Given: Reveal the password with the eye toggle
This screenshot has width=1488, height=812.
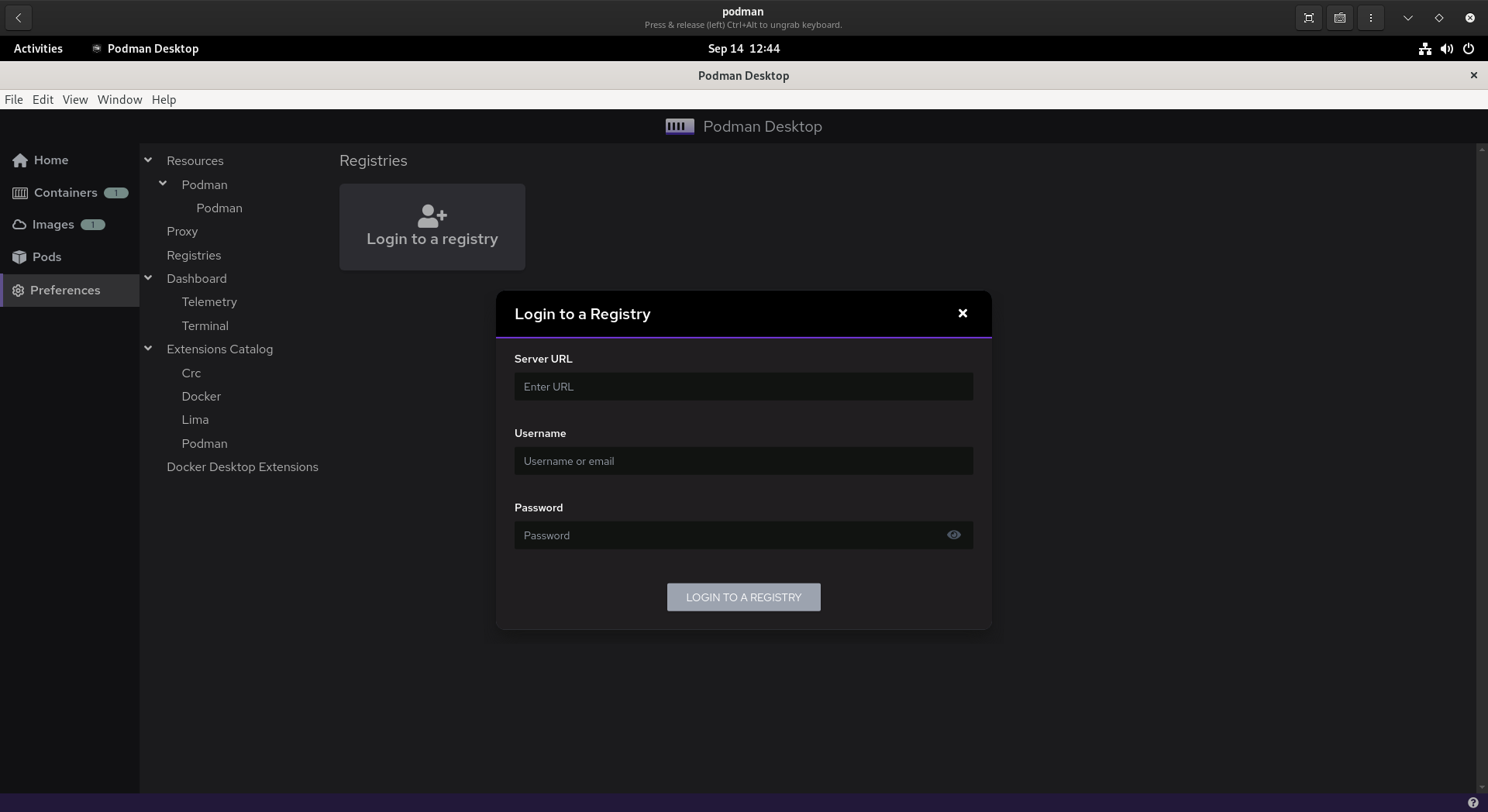Looking at the screenshot, I should pyautogui.click(x=954, y=535).
